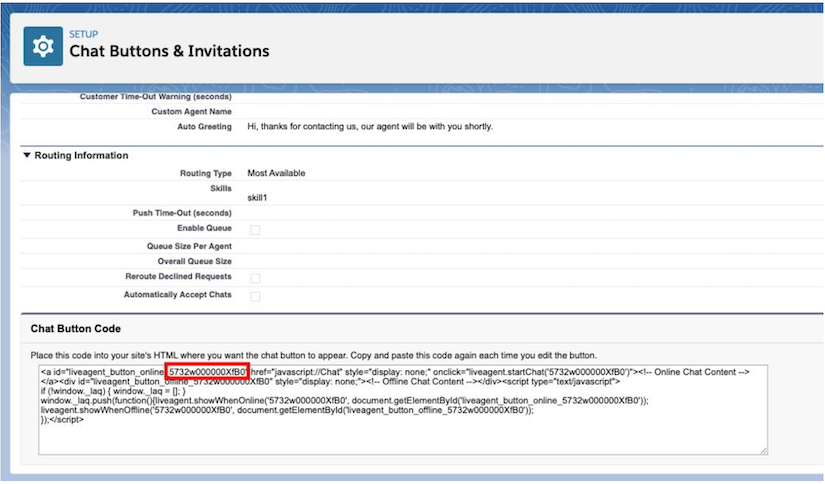Viewport: 825px width, 484px height.
Task: Click the Setup gear icon
Action: click(43, 46)
